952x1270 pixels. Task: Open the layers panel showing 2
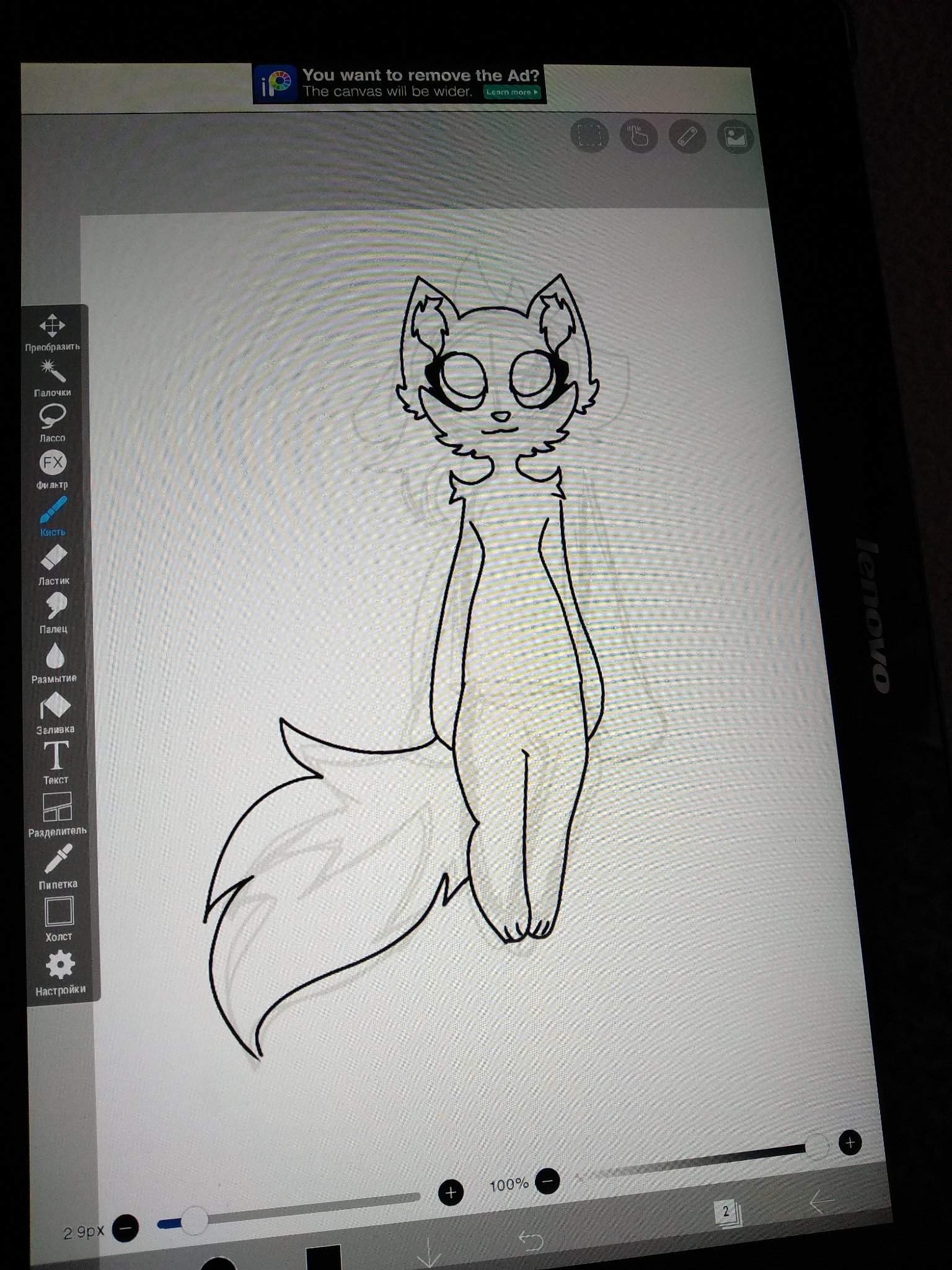pyautogui.click(x=727, y=1211)
